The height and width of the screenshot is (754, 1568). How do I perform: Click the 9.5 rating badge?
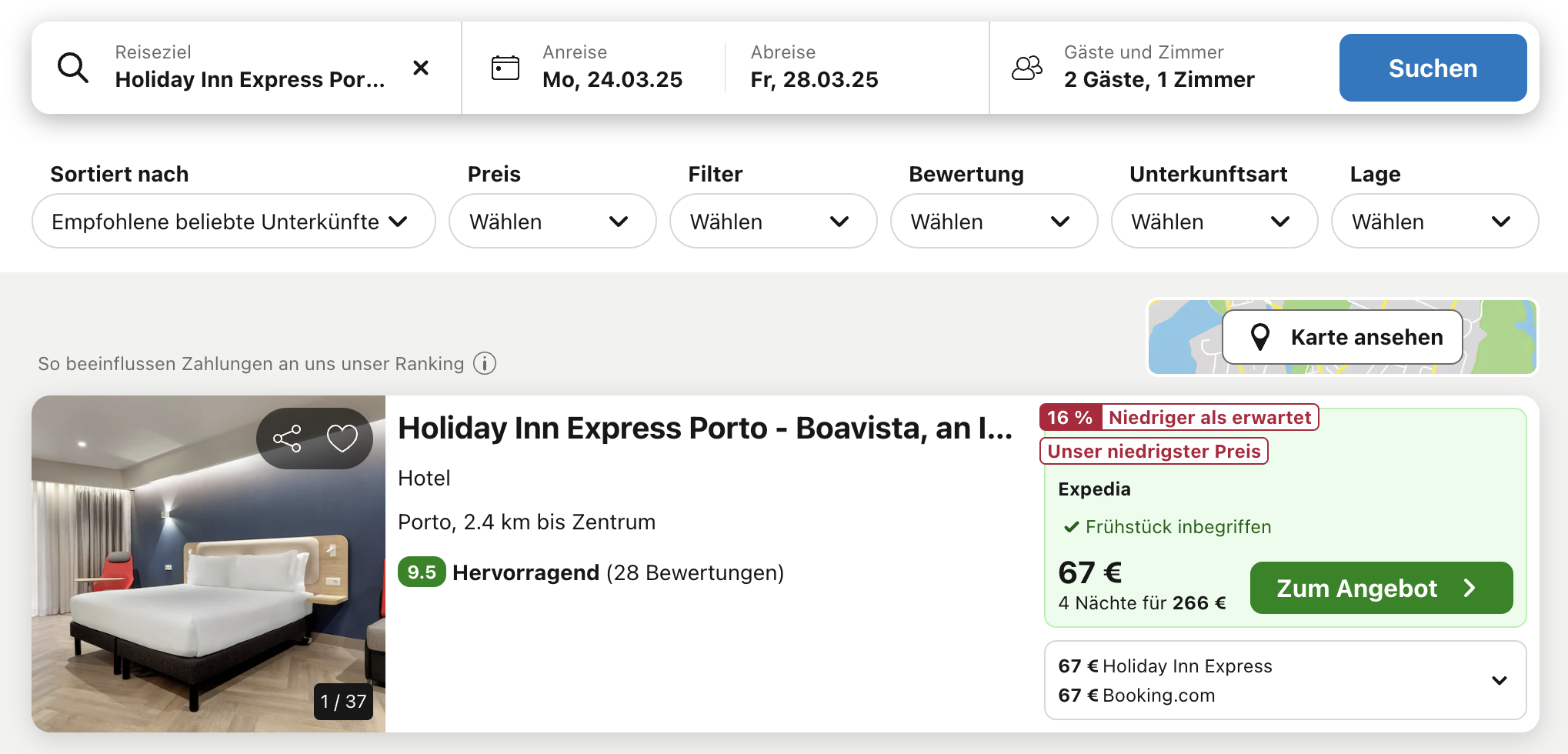[422, 572]
